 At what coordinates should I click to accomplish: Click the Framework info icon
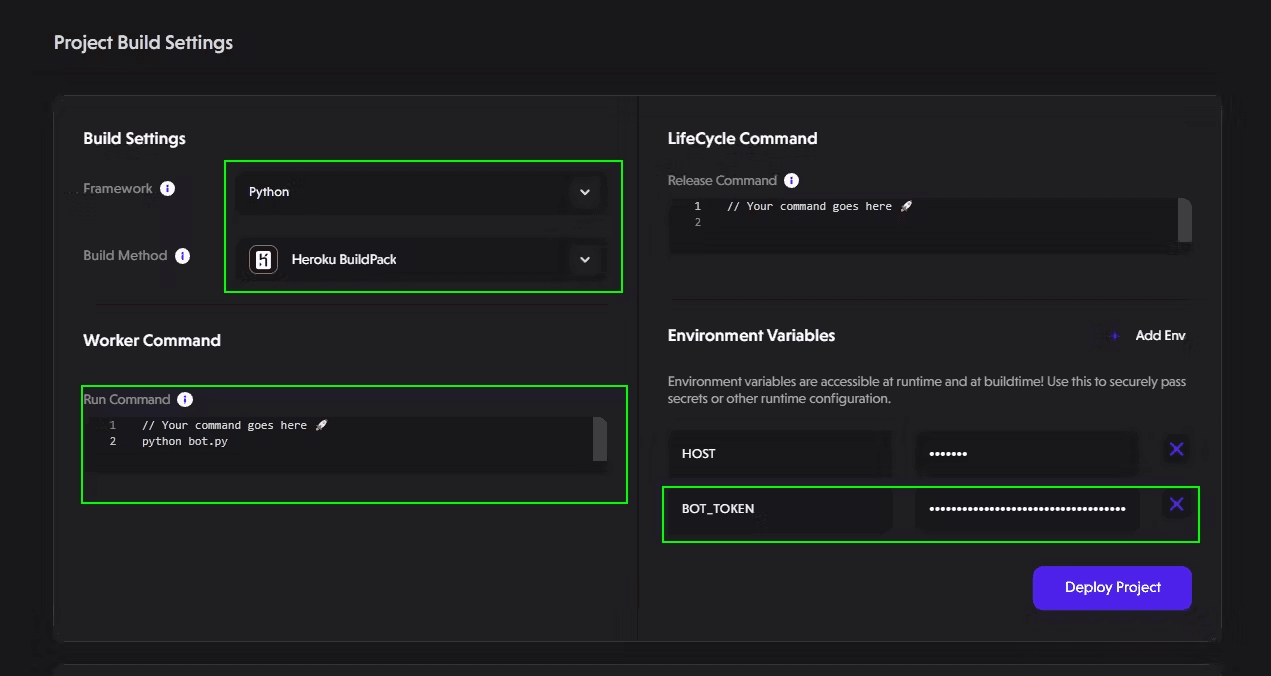point(168,188)
